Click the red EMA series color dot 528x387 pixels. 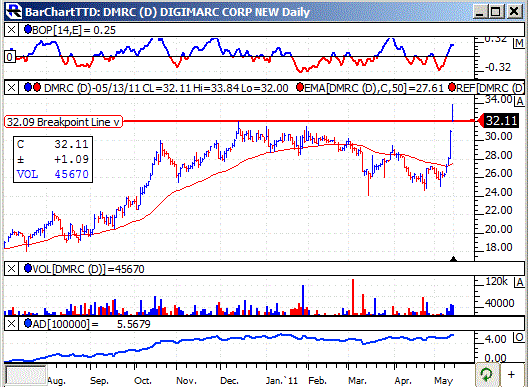point(300,88)
